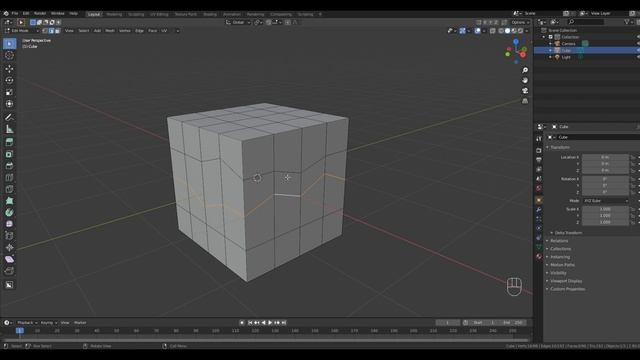Screen dimensions: 640x360
Task: Open Active Tool properties tab icon
Action: pos(539,139)
